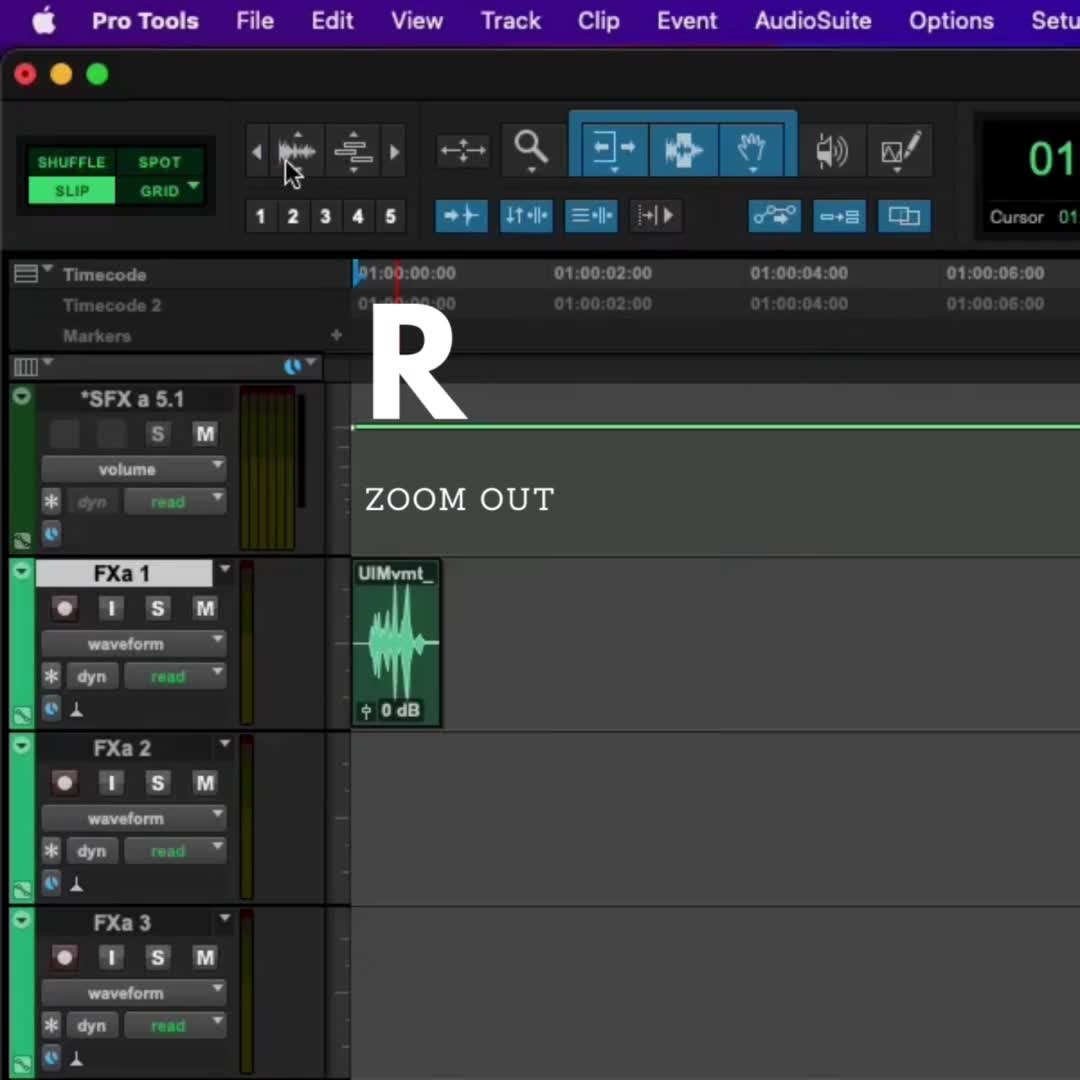Click the MIDI zoom icon
The height and width of the screenshot is (1080, 1080).
coord(353,151)
